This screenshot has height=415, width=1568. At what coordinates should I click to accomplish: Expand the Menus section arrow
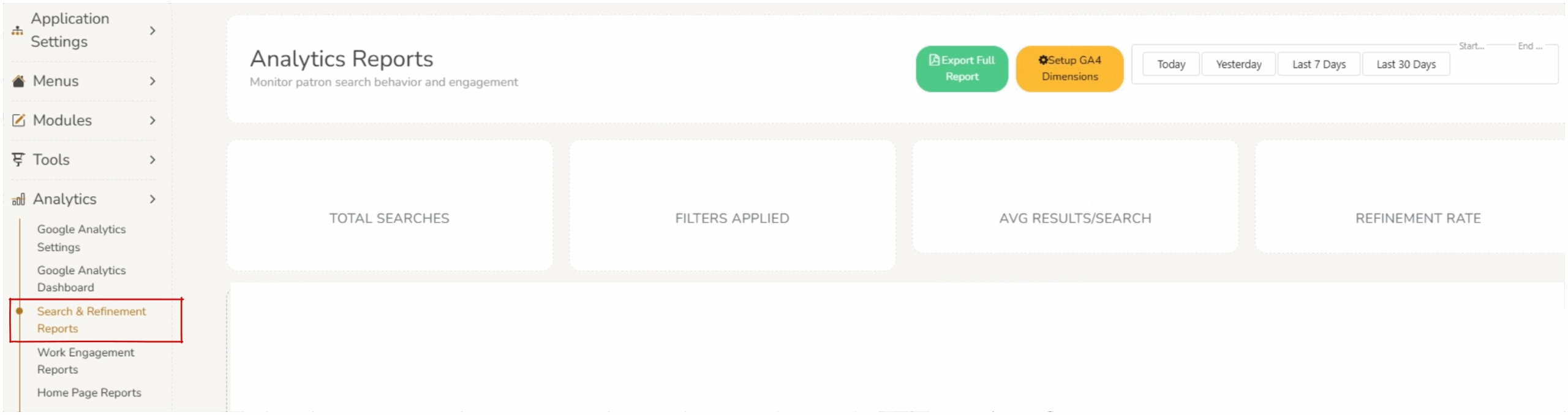pyautogui.click(x=153, y=81)
